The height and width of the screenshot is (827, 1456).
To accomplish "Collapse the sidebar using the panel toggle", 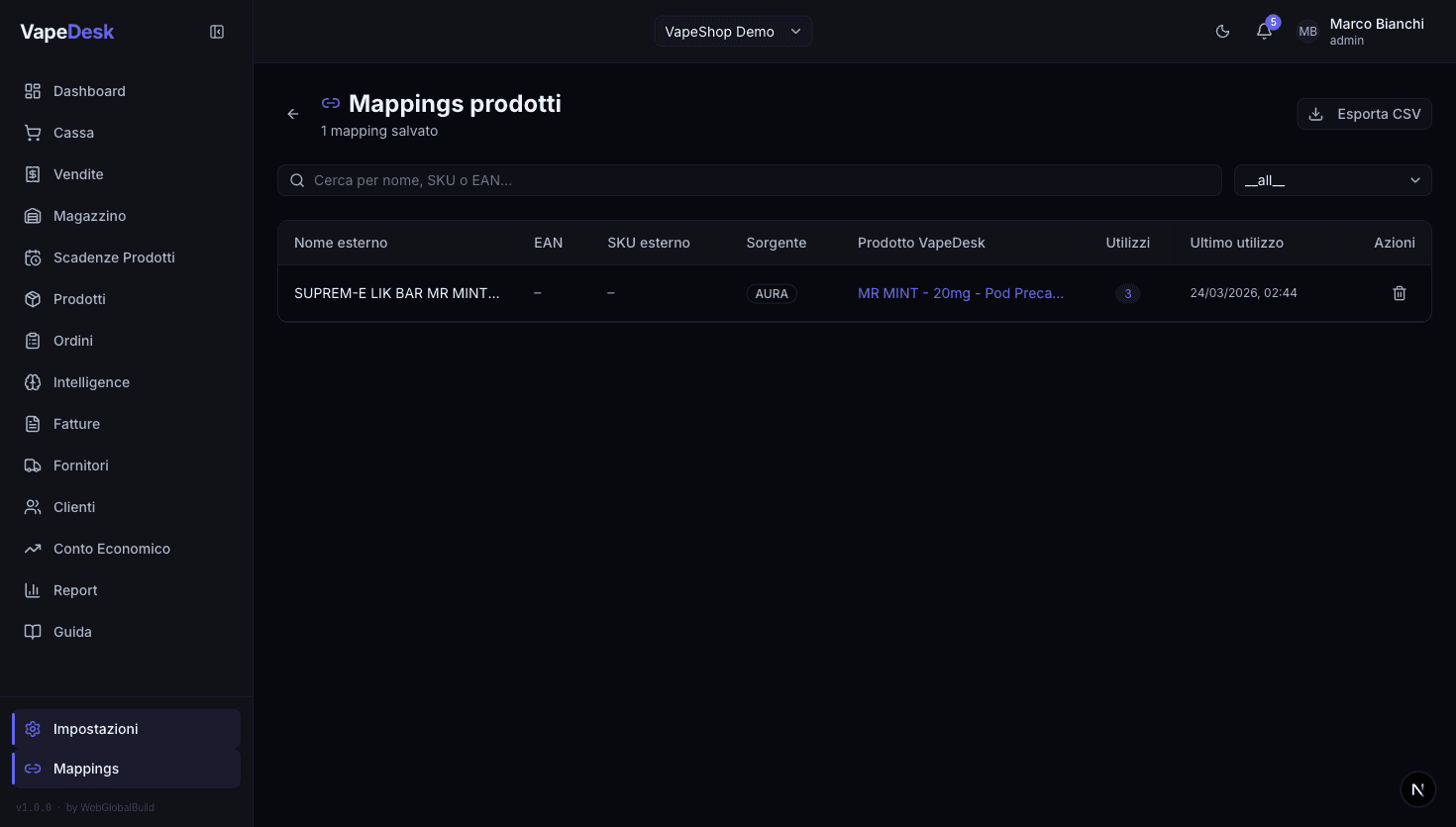I will click(216, 31).
